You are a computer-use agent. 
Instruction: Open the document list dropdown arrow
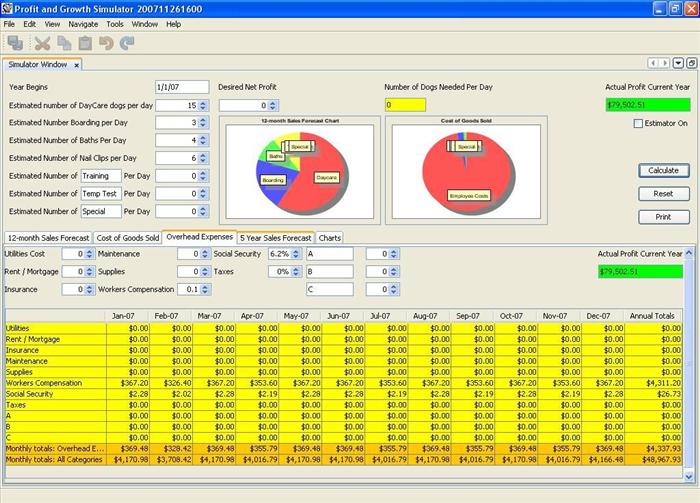678,63
